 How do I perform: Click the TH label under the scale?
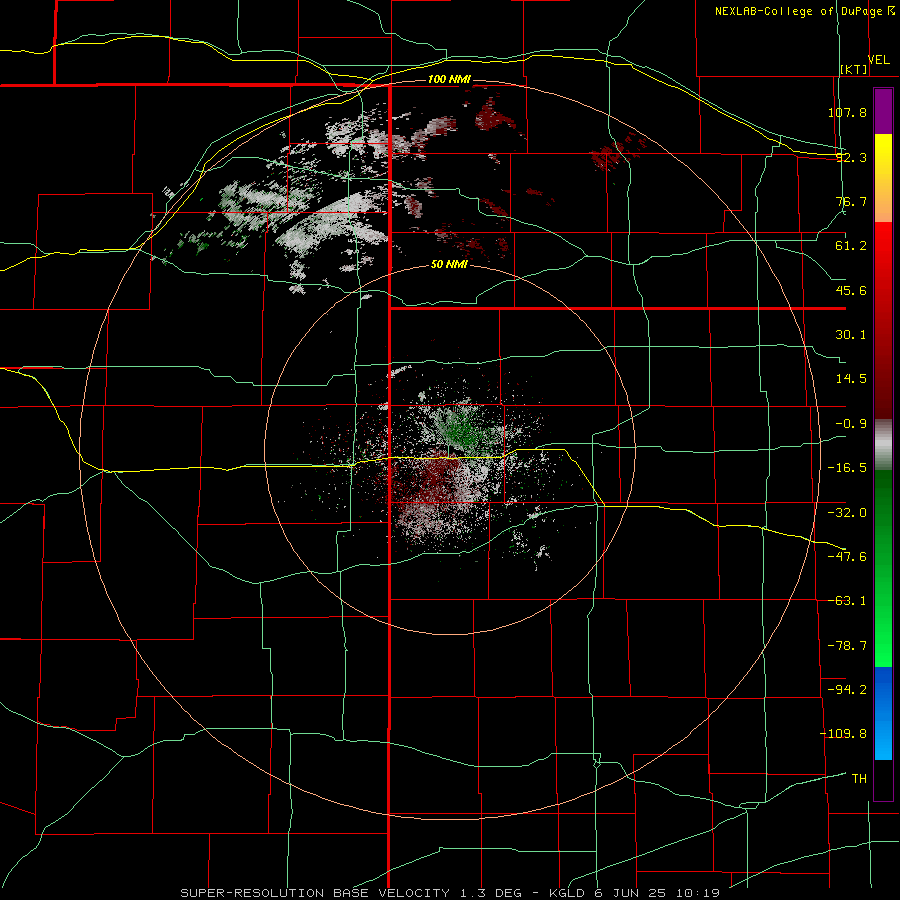point(859,778)
